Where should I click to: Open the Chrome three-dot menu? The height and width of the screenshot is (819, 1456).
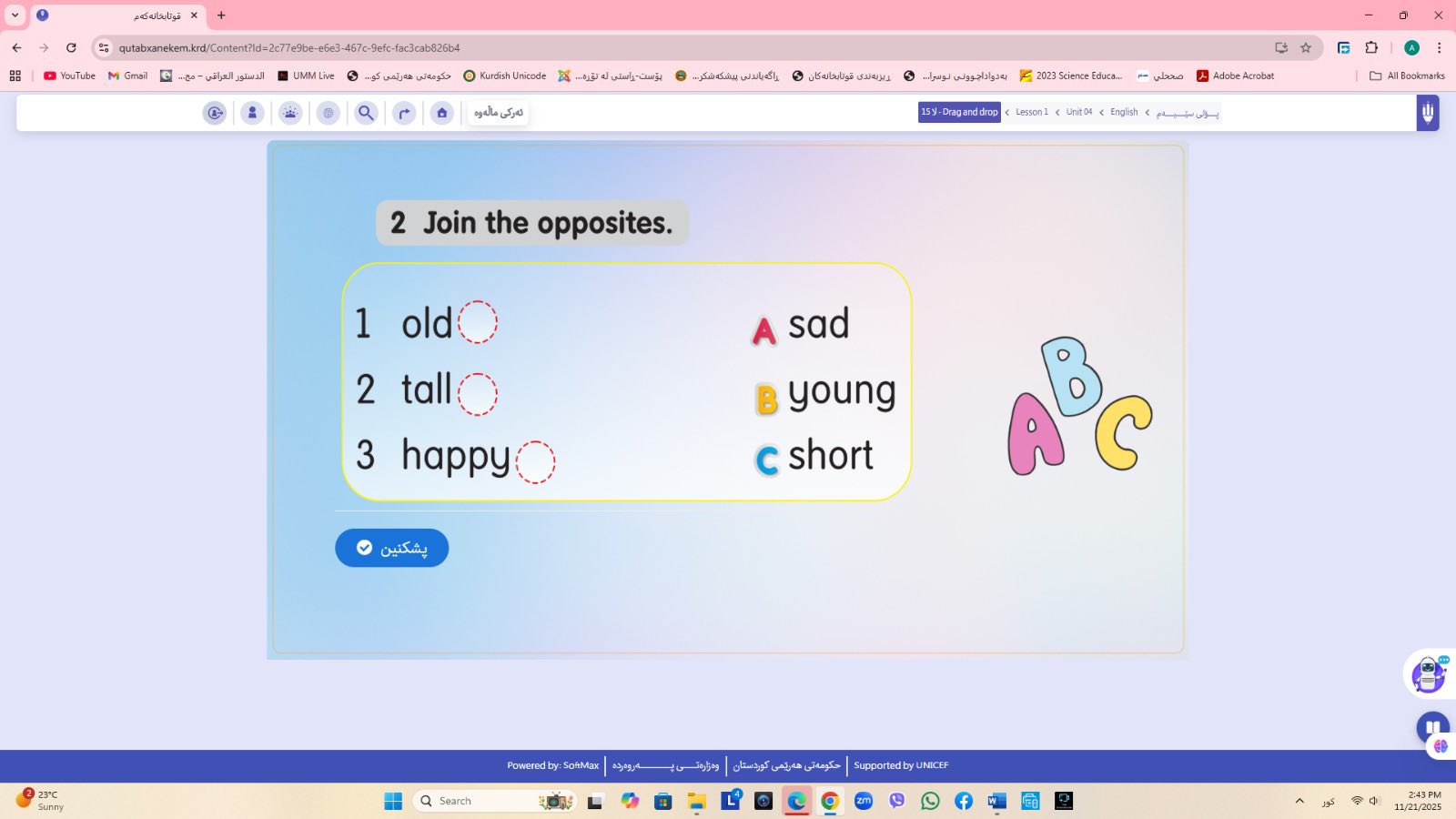pyautogui.click(x=1439, y=47)
